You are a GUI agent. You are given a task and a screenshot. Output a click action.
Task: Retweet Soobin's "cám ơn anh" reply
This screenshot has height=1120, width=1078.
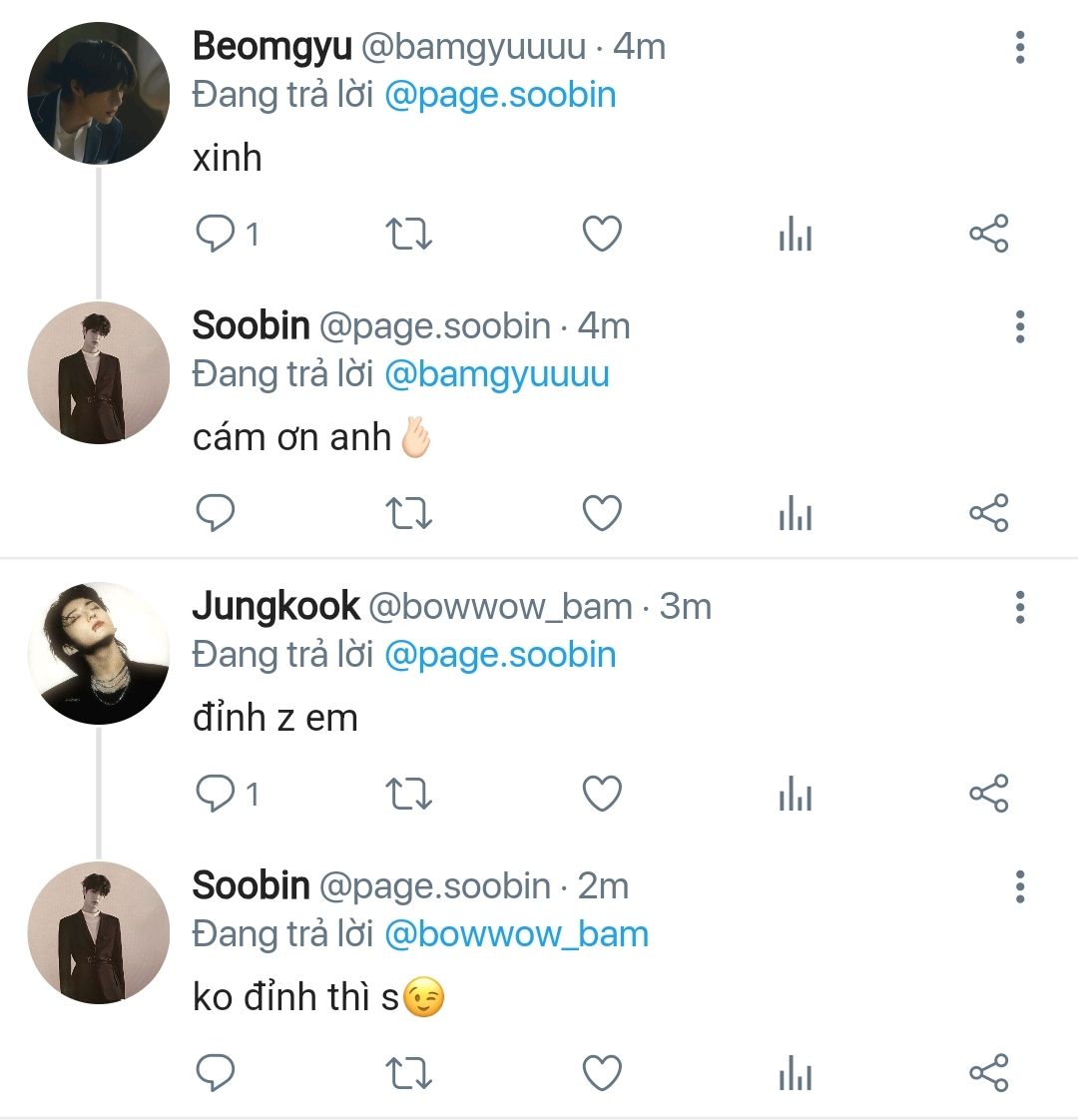[408, 514]
